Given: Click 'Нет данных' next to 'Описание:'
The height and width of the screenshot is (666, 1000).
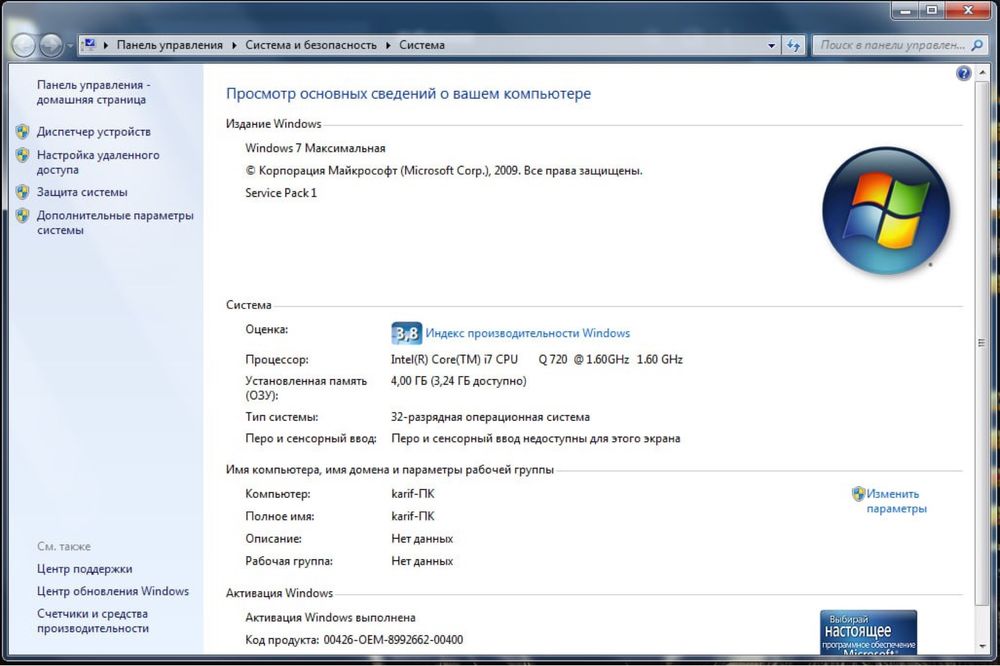Looking at the screenshot, I should click(422, 538).
